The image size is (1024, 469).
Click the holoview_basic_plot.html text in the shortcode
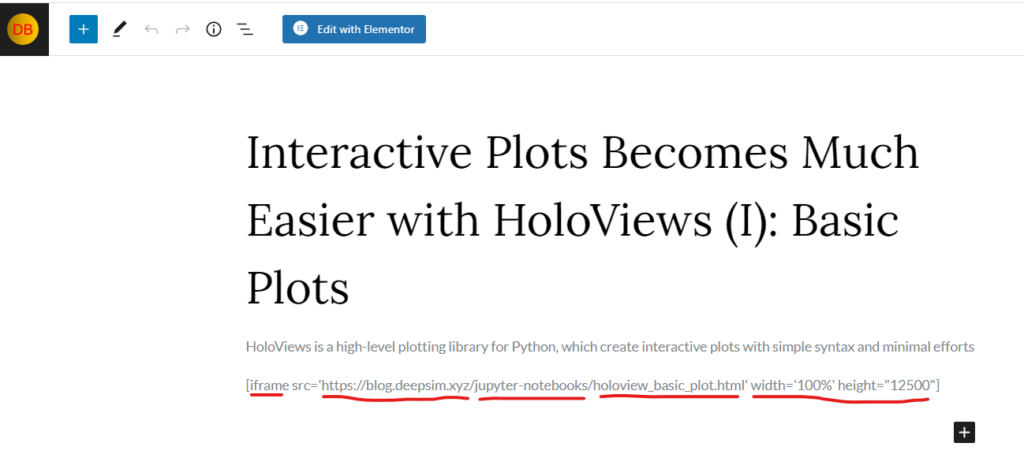point(670,385)
